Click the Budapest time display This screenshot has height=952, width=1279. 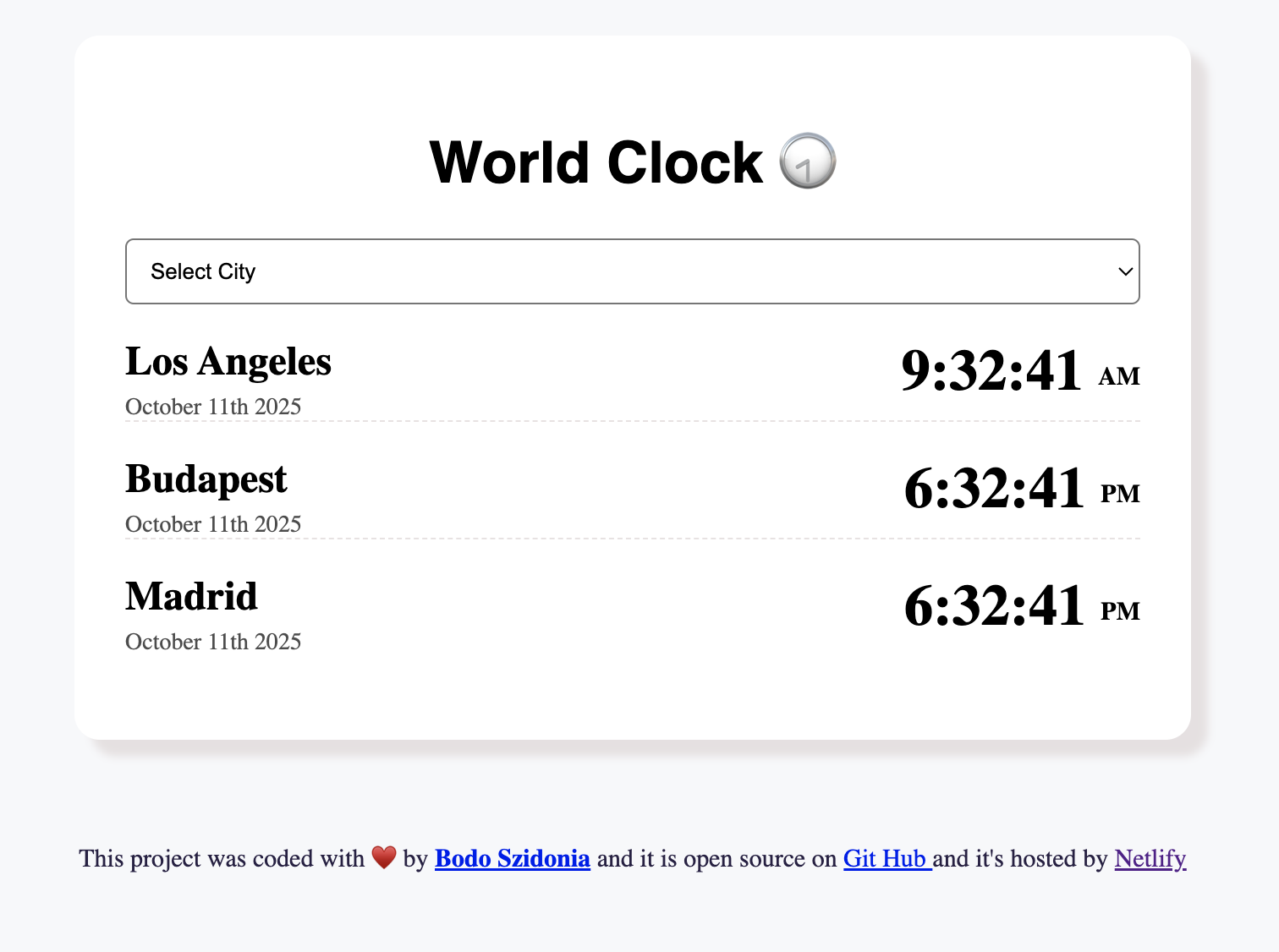(996, 489)
